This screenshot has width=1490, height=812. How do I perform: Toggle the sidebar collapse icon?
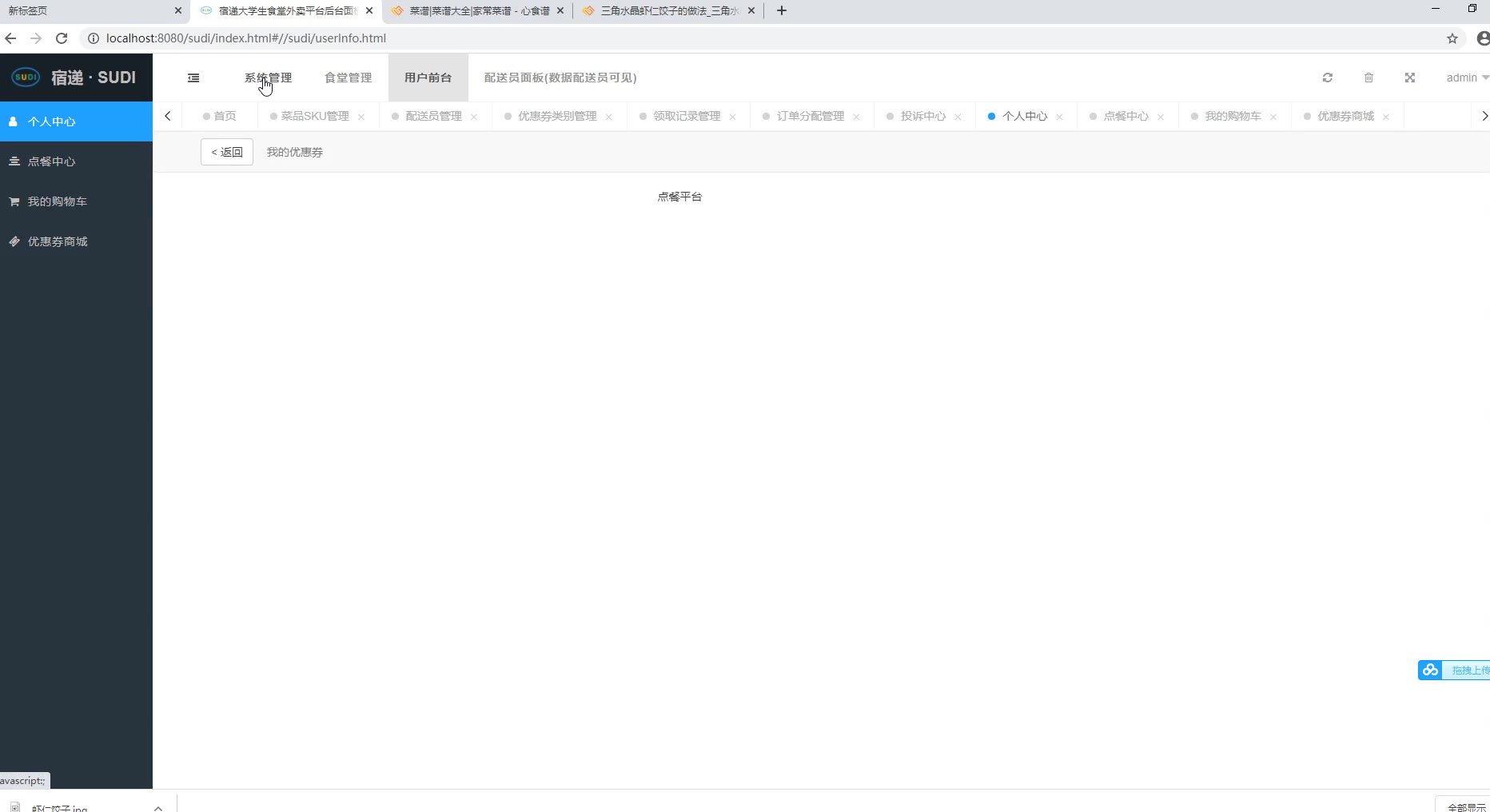193,78
